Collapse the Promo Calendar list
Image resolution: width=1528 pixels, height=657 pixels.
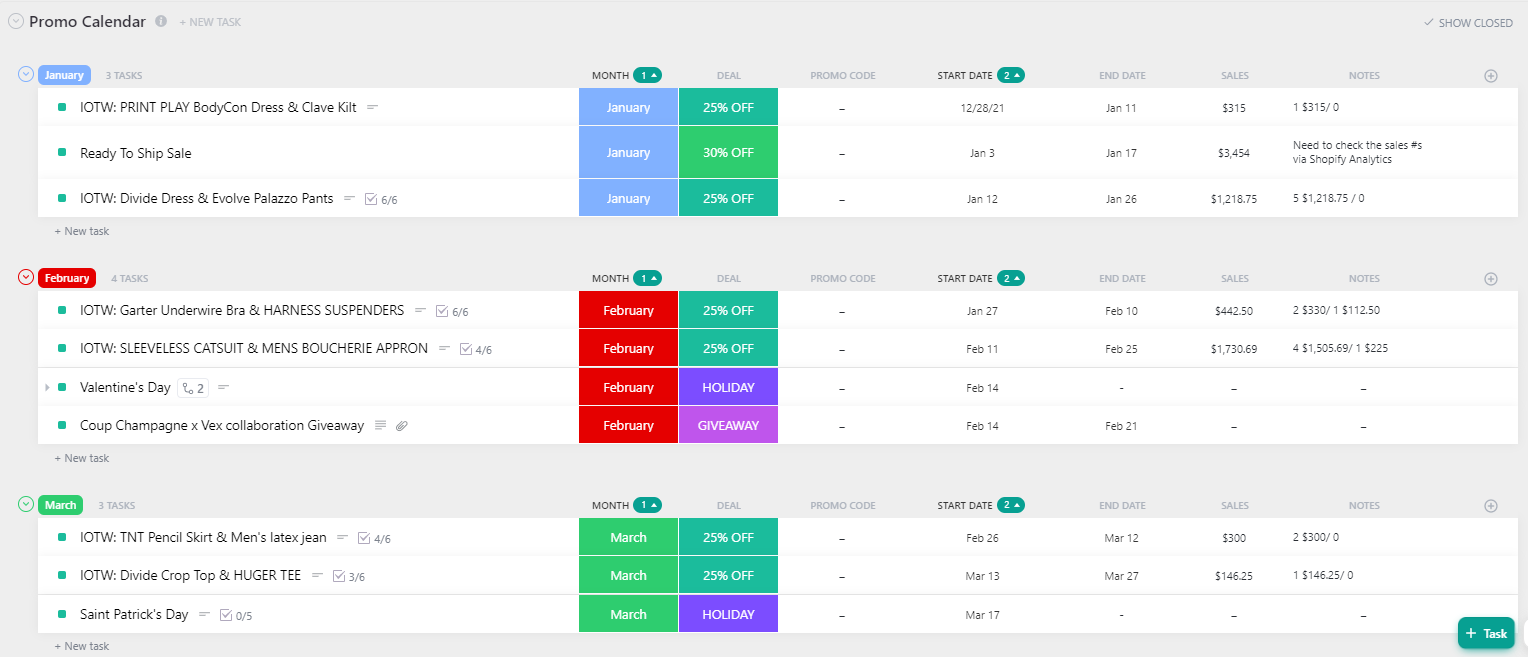(x=16, y=22)
